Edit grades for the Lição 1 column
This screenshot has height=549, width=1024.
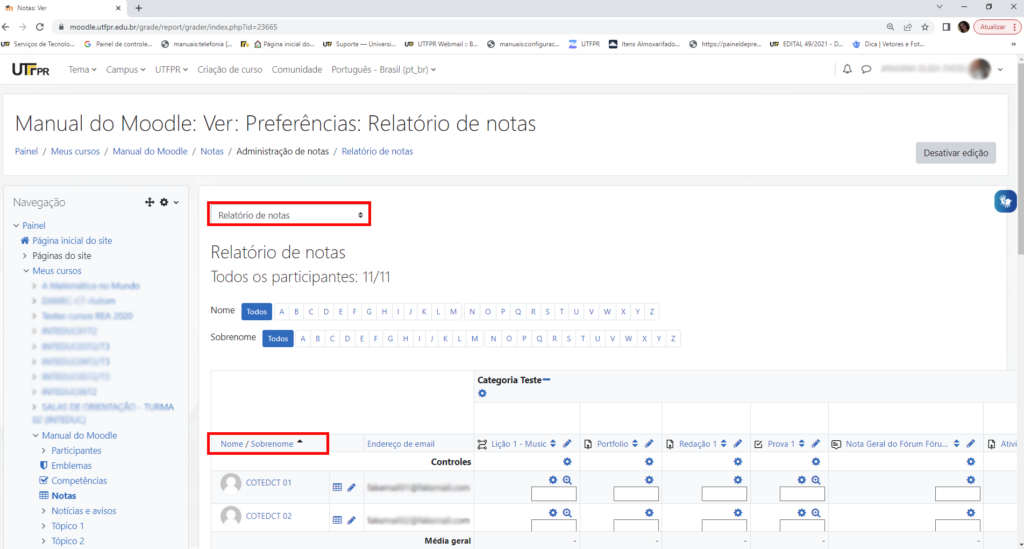(568, 444)
